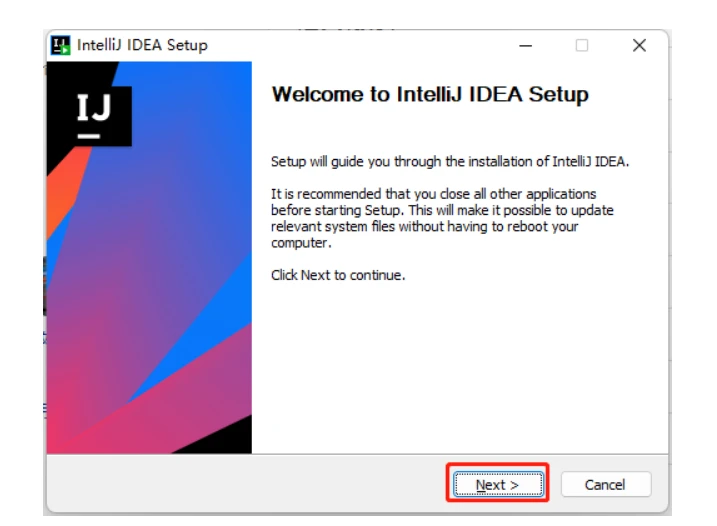Image resolution: width=717 pixels, height=526 pixels.
Task: Close the IntelliJ IDEA Setup window
Action: point(639,46)
